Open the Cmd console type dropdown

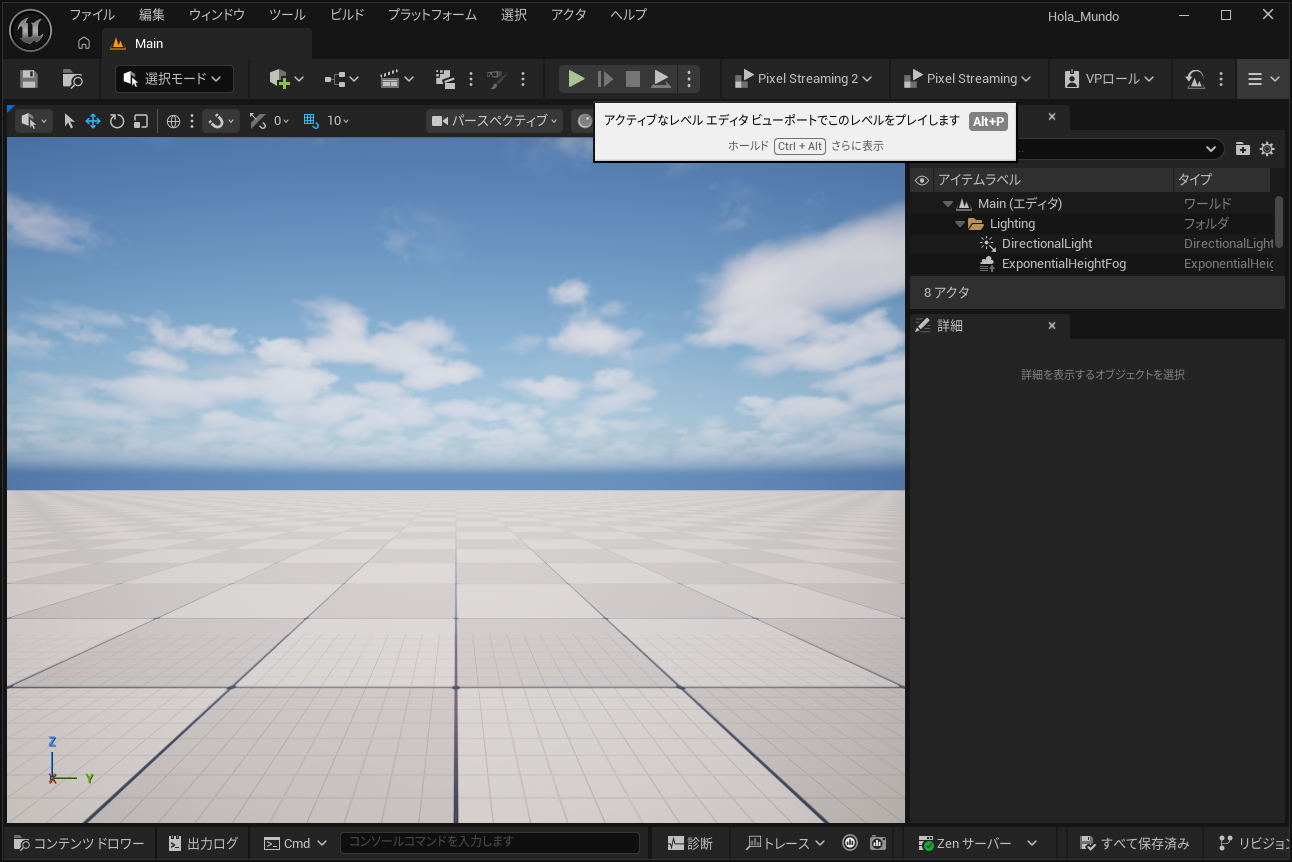tap(296, 843)
